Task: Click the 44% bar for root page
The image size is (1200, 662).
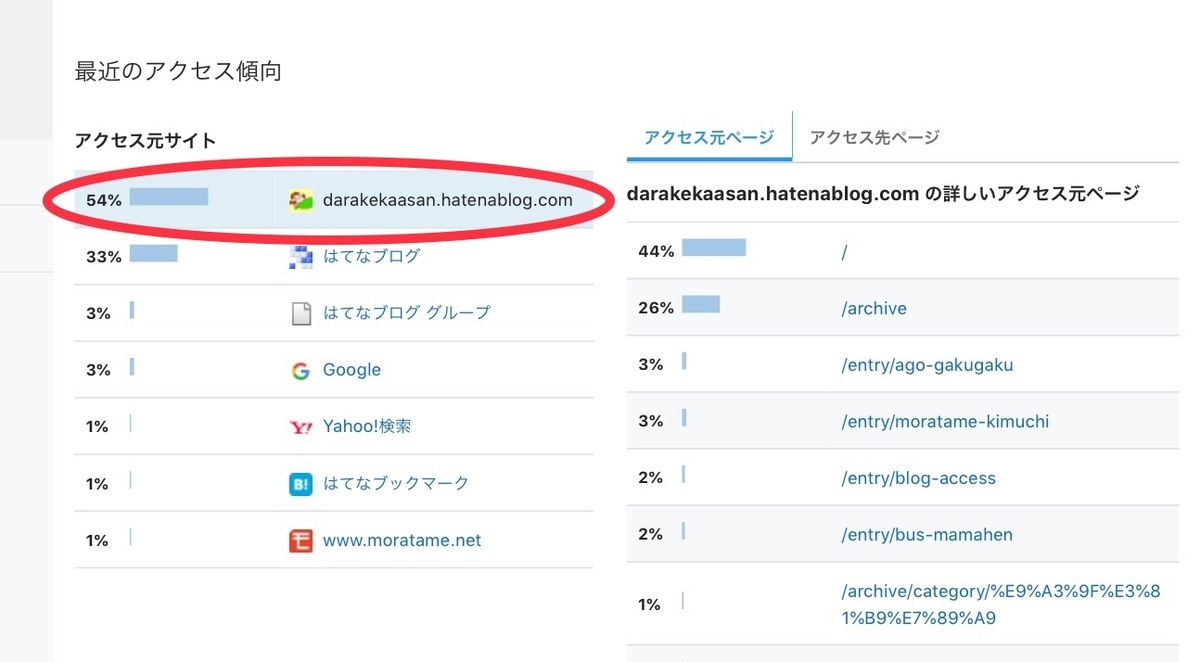Action: coord(714,247)
